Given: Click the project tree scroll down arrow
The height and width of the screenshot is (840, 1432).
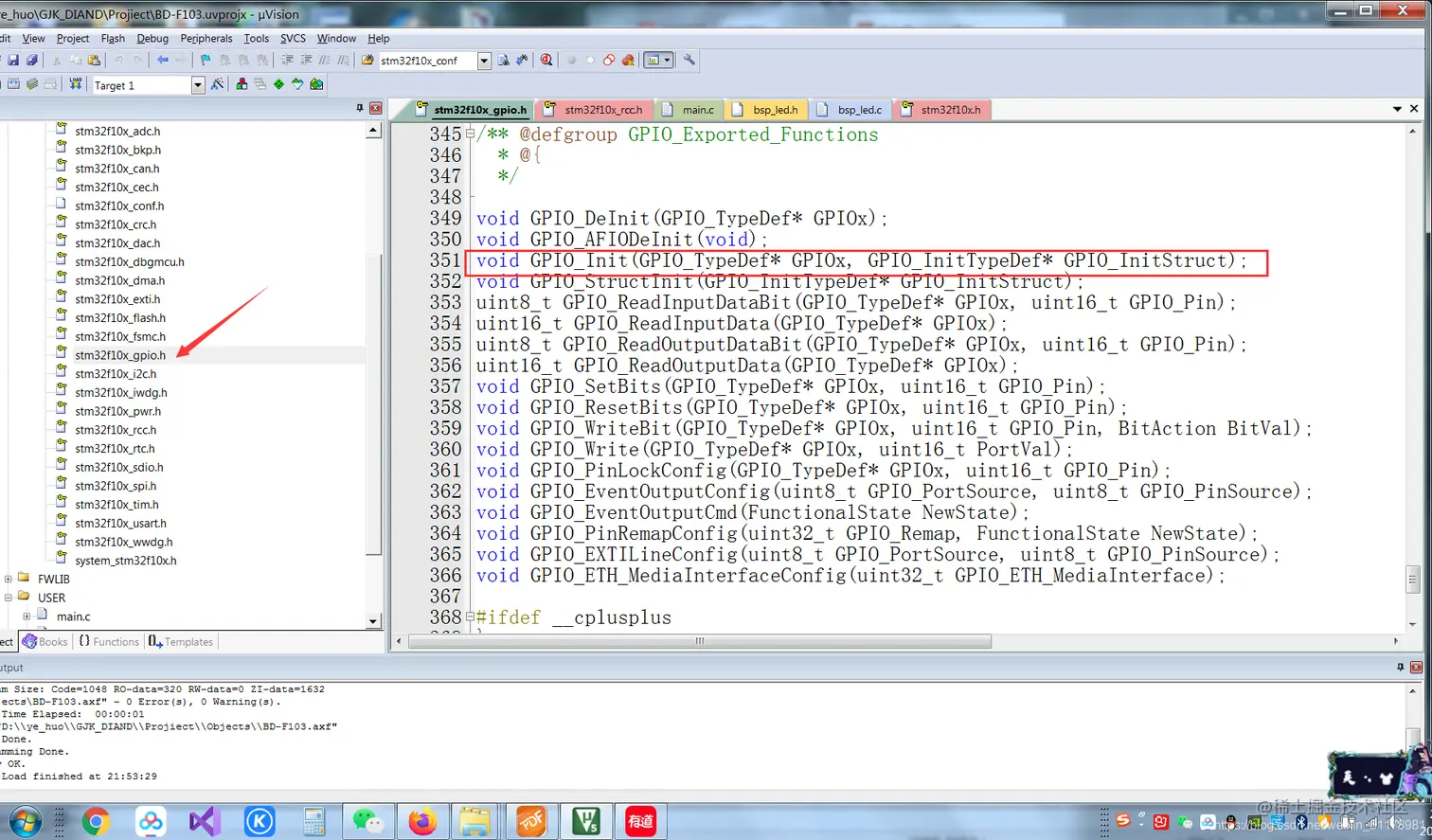Looking at the screenshot, I should 373,621.
